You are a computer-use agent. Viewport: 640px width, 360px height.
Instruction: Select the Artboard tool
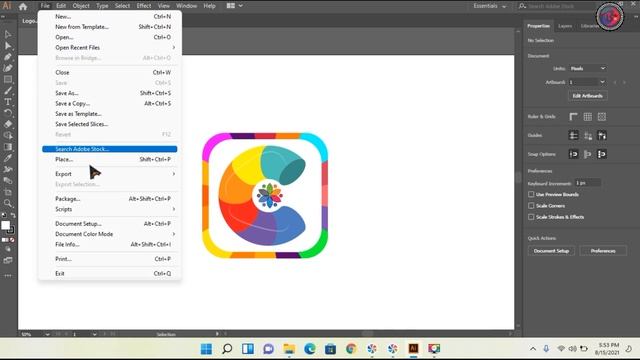point(8,192)
